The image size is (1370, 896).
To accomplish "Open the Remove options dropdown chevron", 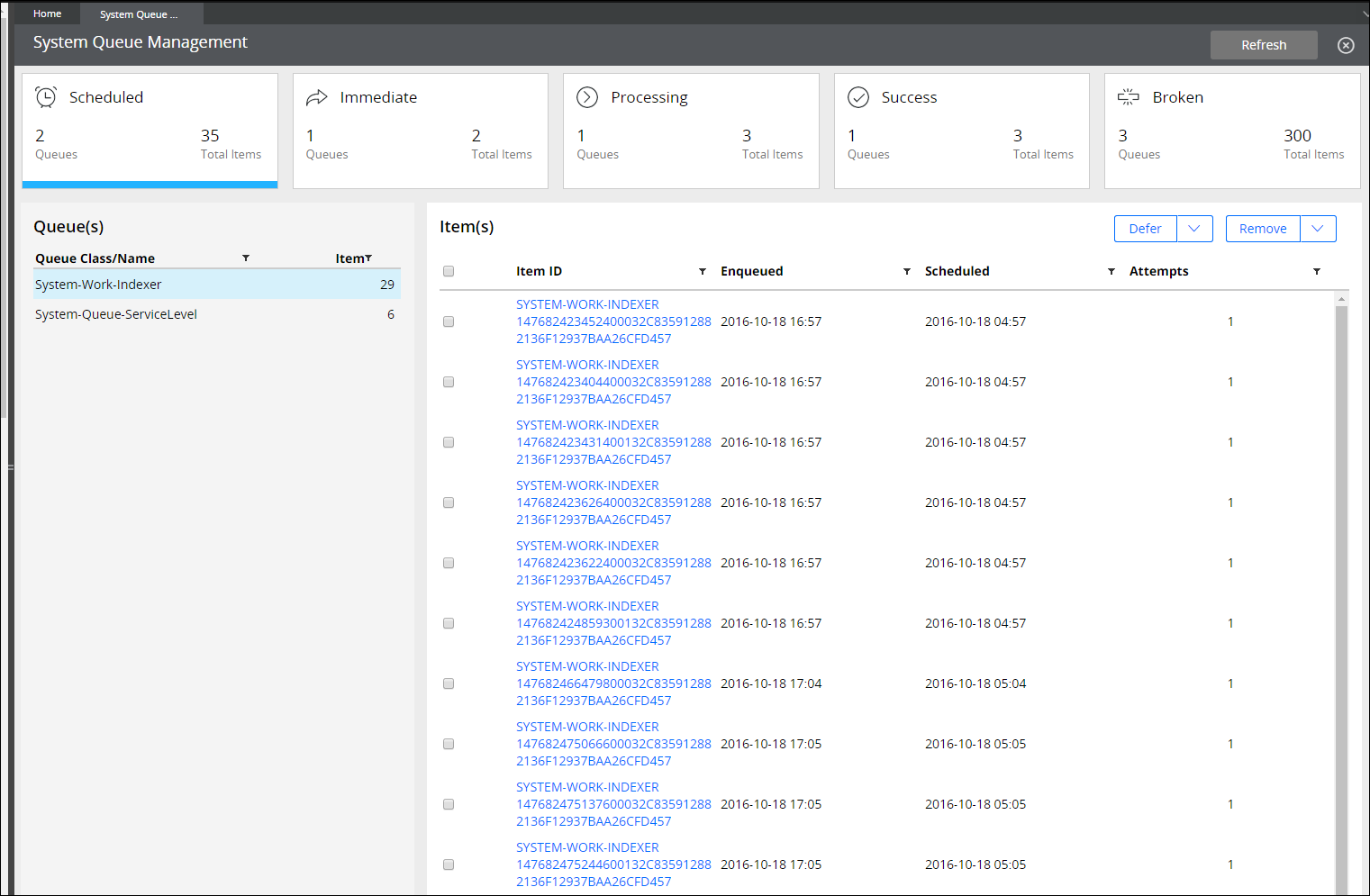I will (1319, 229).
